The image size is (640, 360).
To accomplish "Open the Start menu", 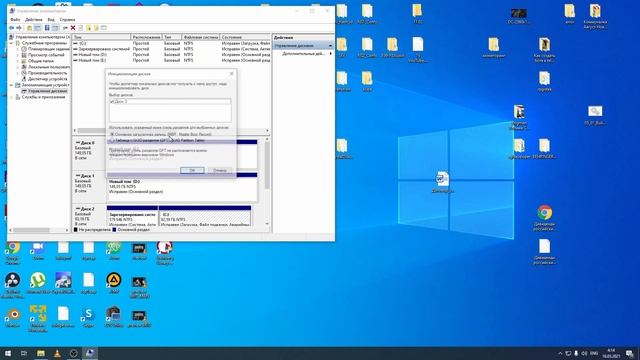I will coord(7,353).
